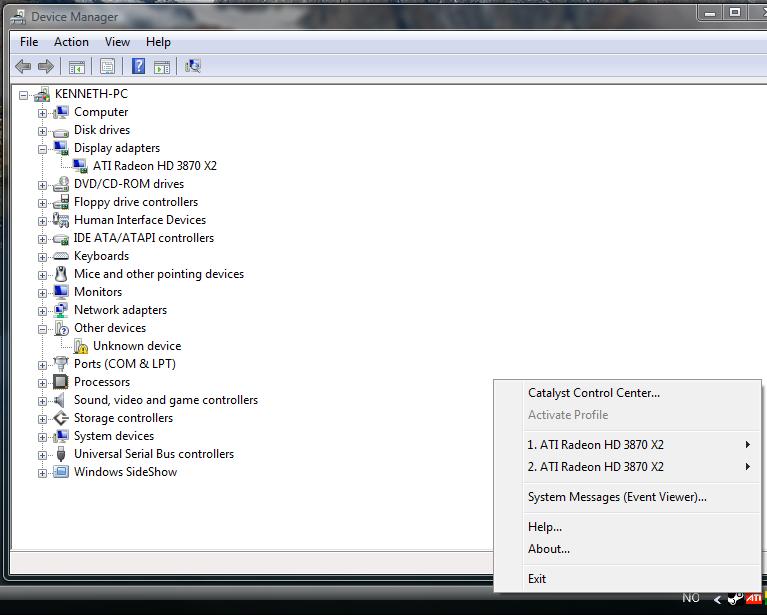Expand the Computer node
The width and height of the screenshot is (767, 615).
click(43, 113)
